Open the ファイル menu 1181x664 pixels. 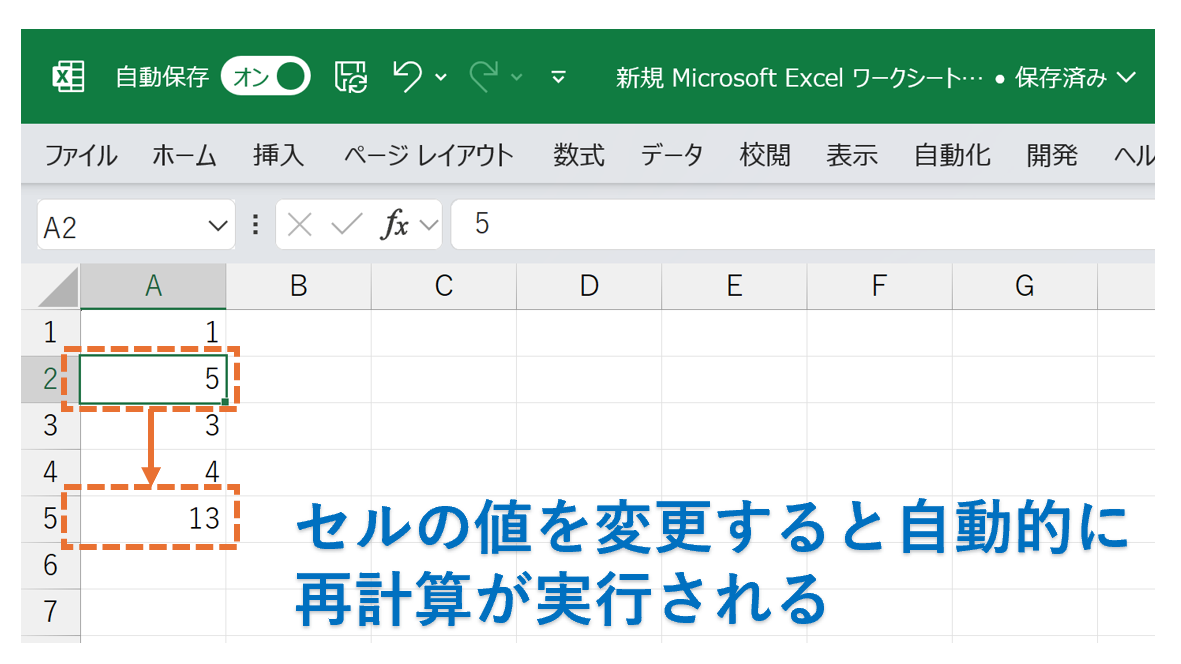(79, 155)
